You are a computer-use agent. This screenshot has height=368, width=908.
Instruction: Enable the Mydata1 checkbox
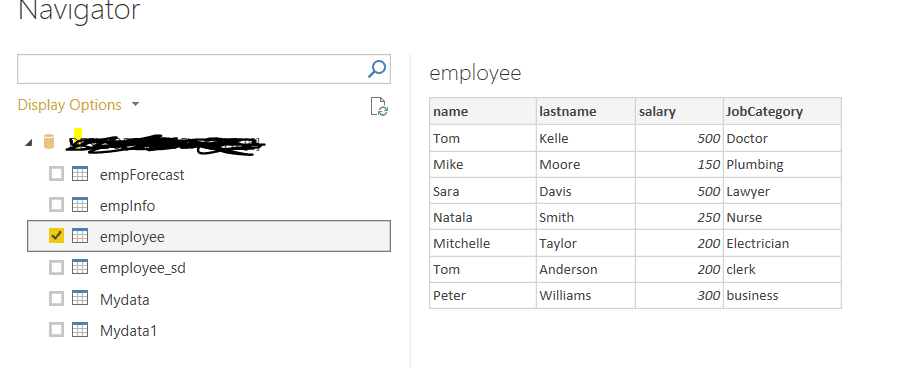click(56, 330)
